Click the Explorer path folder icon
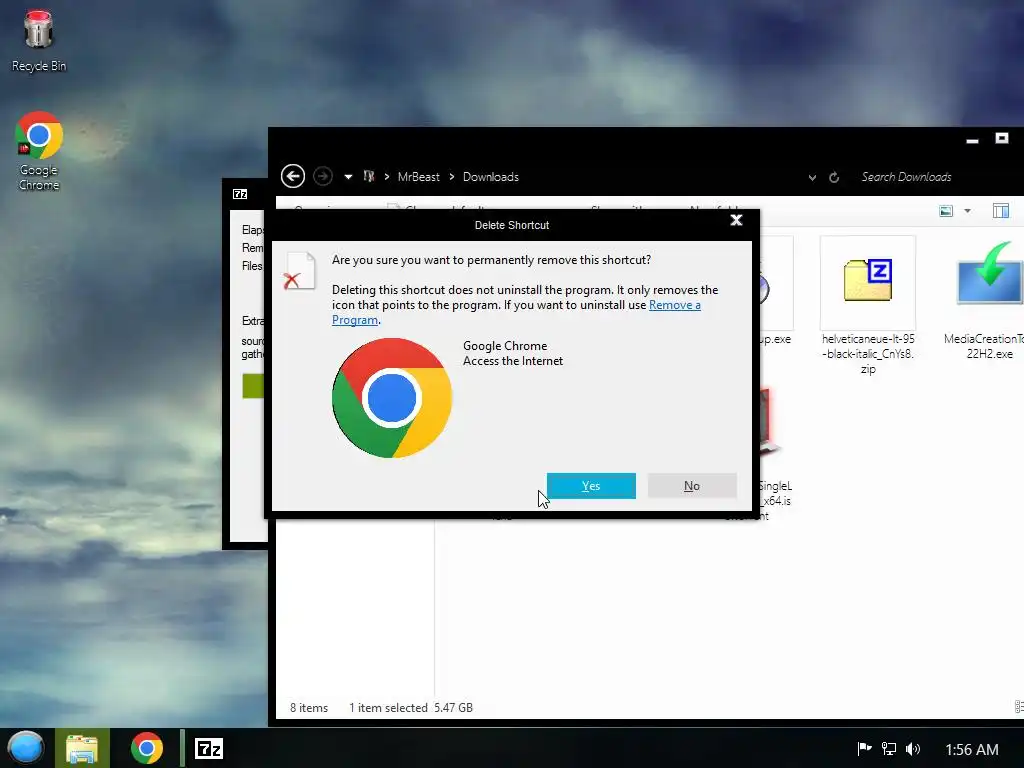Viewport: 1024px width, 768px height. click(x=369, y=176)
